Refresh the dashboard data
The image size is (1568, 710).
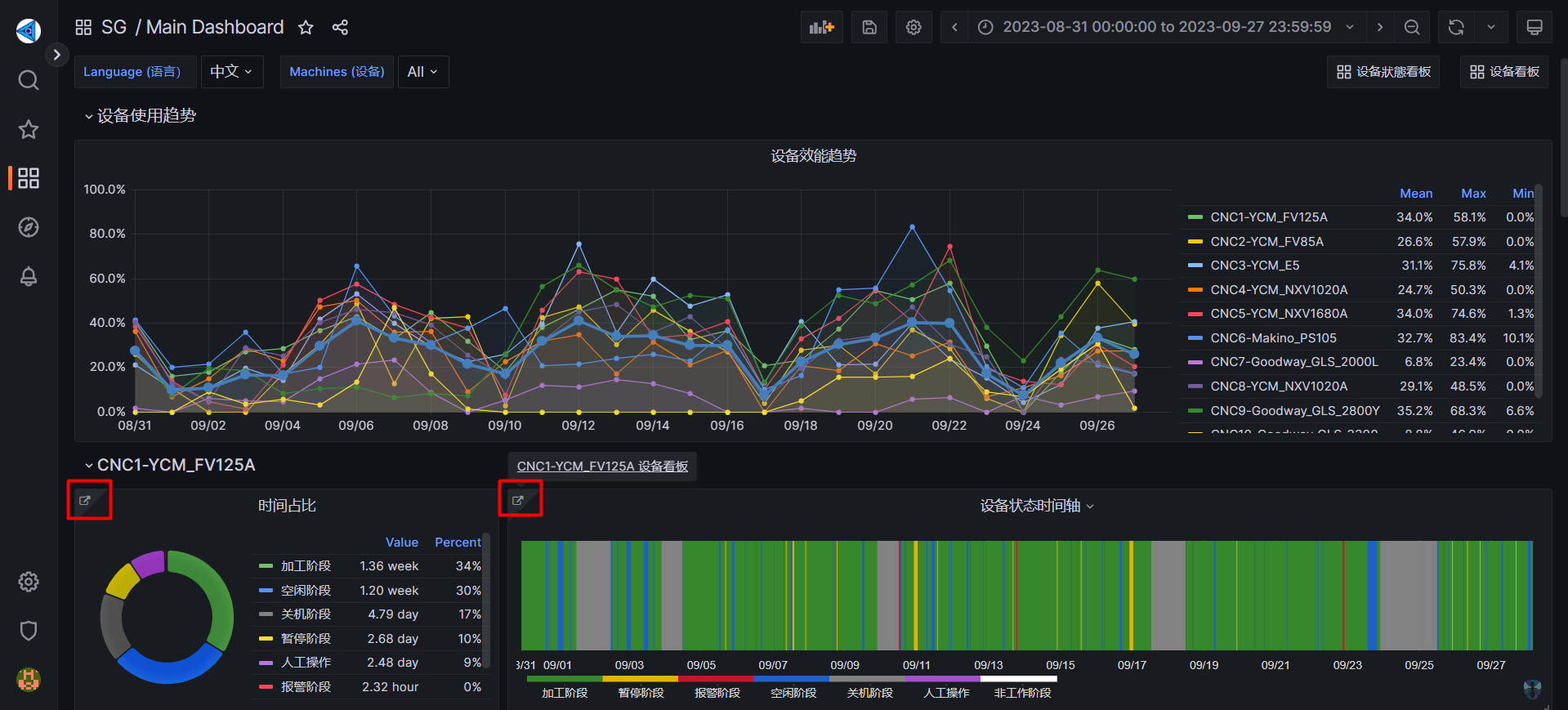coord(1456,27)
